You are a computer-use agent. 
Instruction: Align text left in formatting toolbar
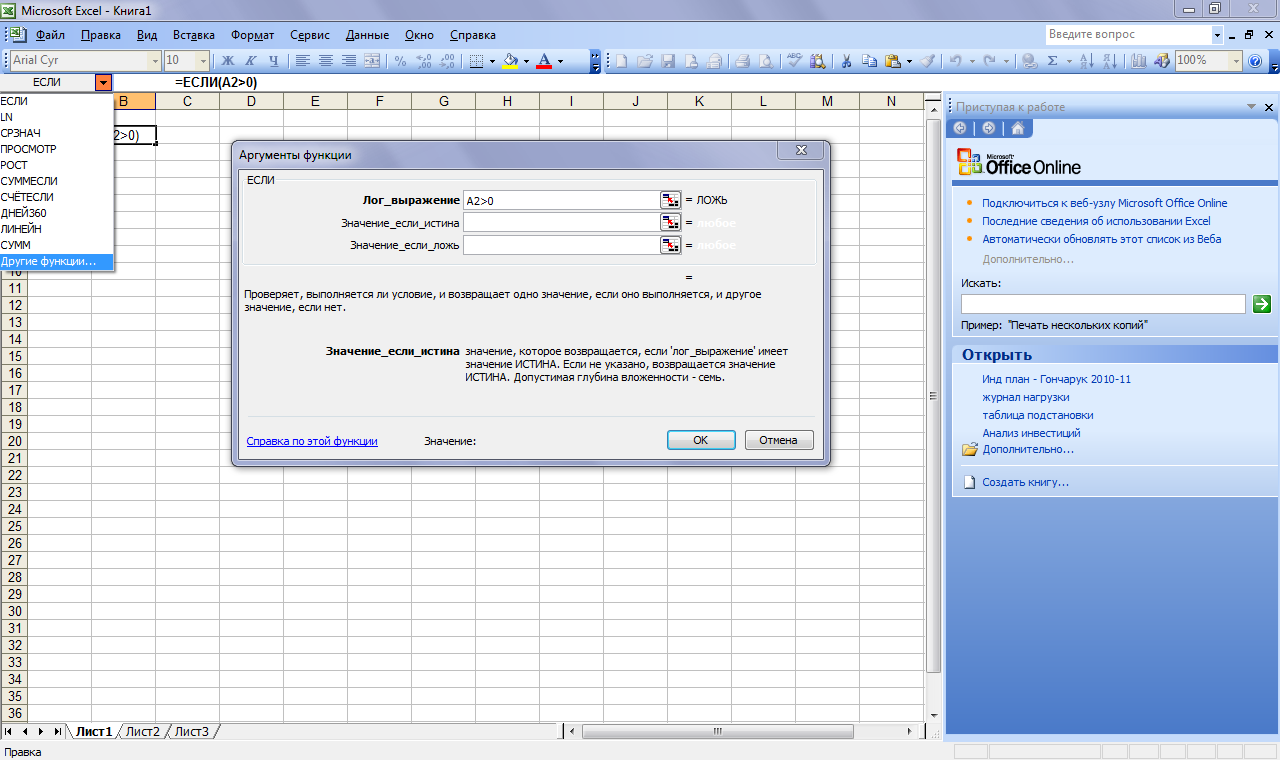302,60
